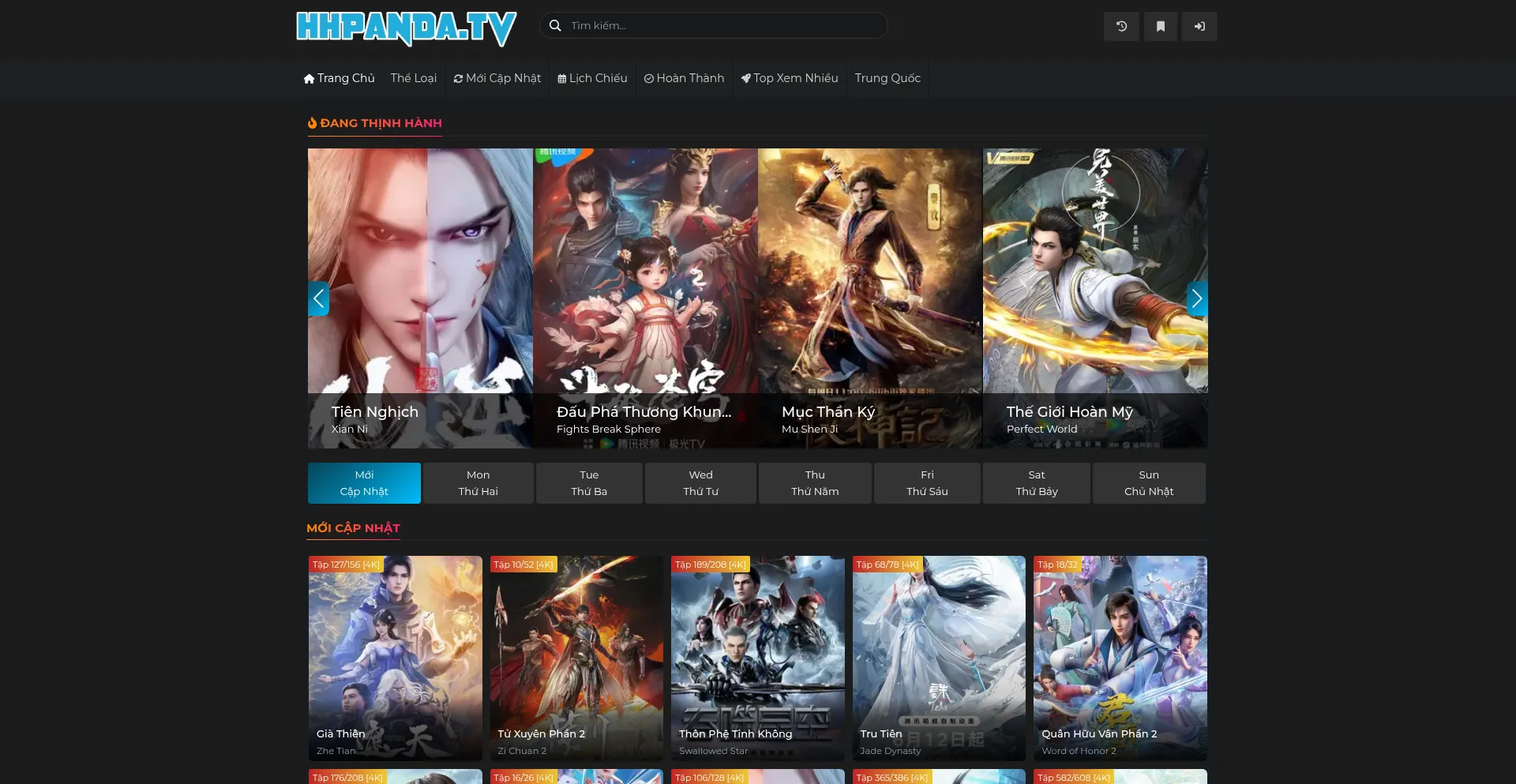Open the bookmarks icon button
This screenshot has height=784, width=1516.
(x=1161, y=26)
